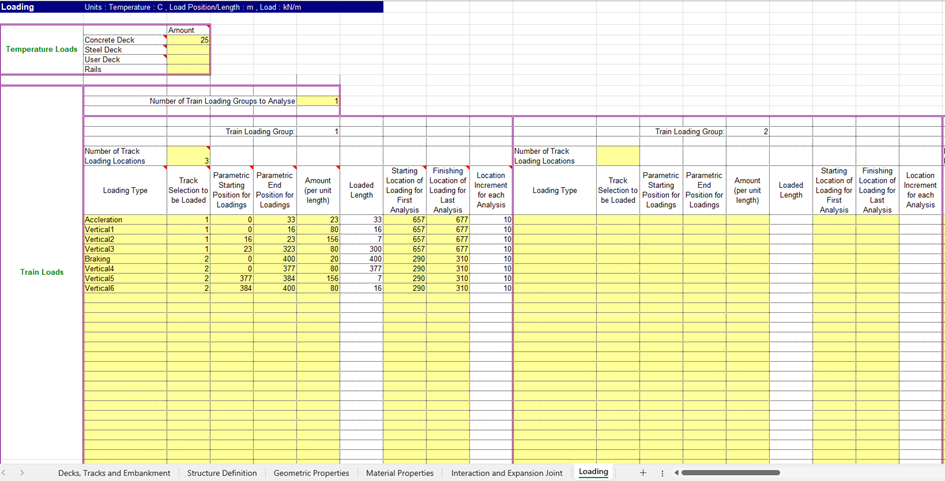Click the 'Vertical3' loading type cell
This screenshot has width=945, height=481.
(125, 249)
